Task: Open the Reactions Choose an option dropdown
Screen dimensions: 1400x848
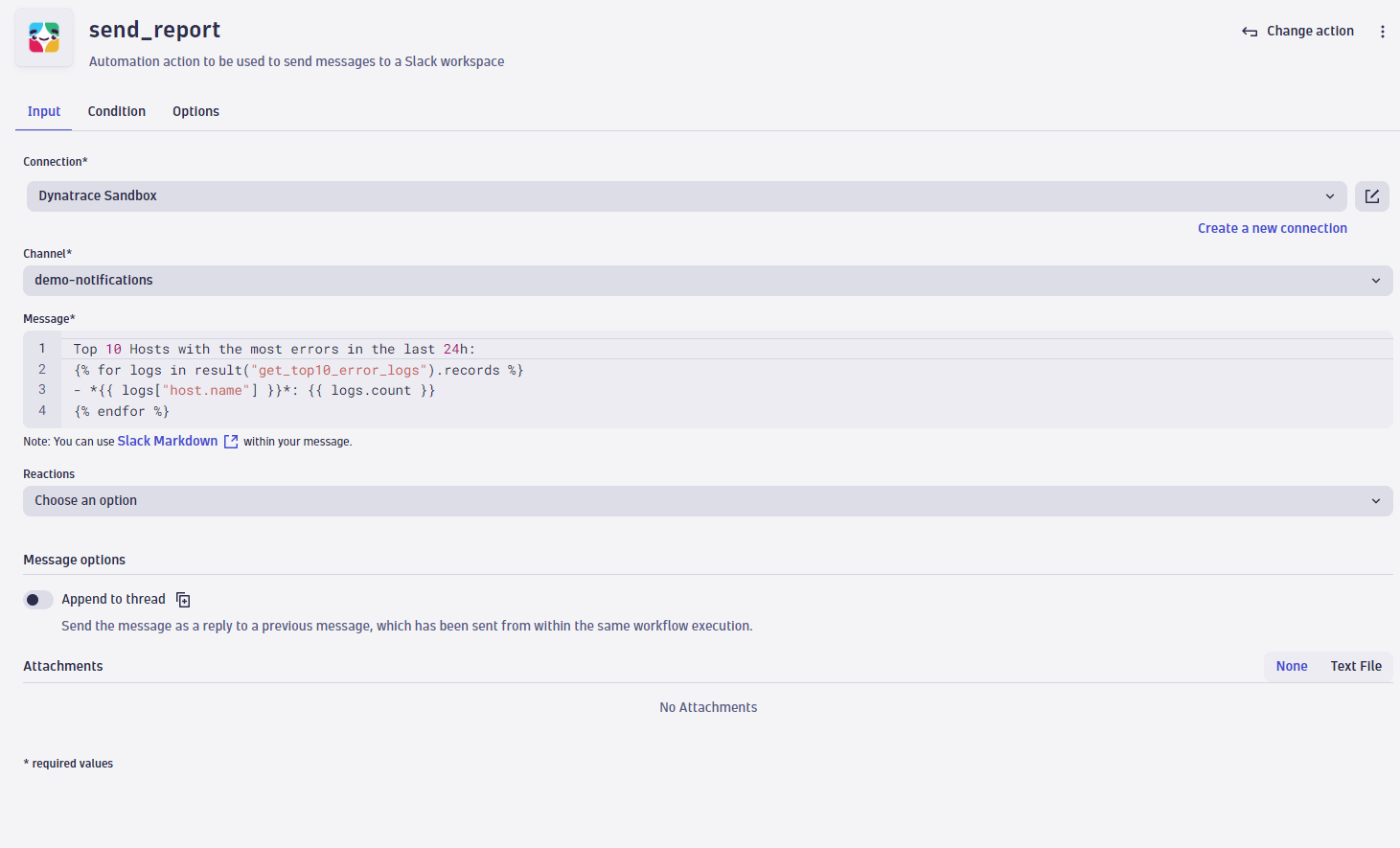Action: (x=707, y=501)
